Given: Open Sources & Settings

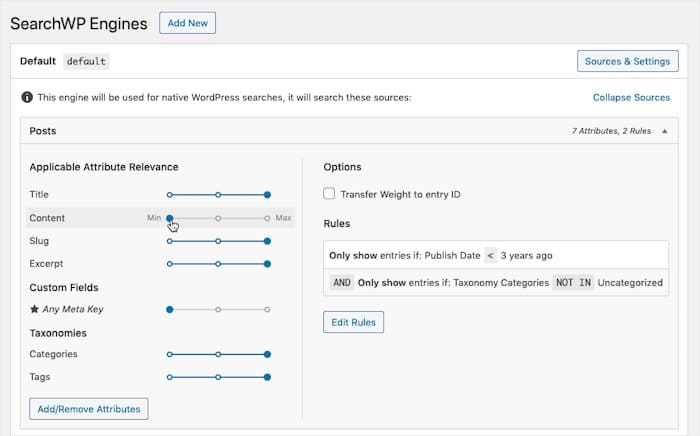Looking at the screenshot, I should click(627, 61).
